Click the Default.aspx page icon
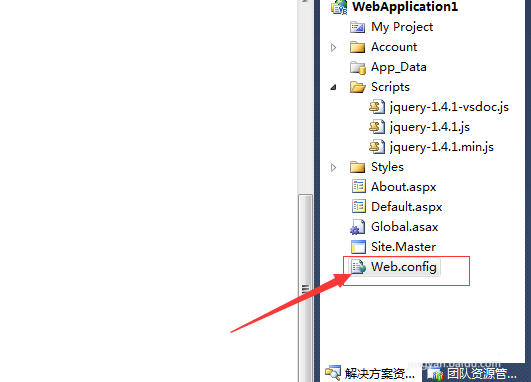Image resolution: width=531 pixels, height=382 pixels. coord(359,207)
